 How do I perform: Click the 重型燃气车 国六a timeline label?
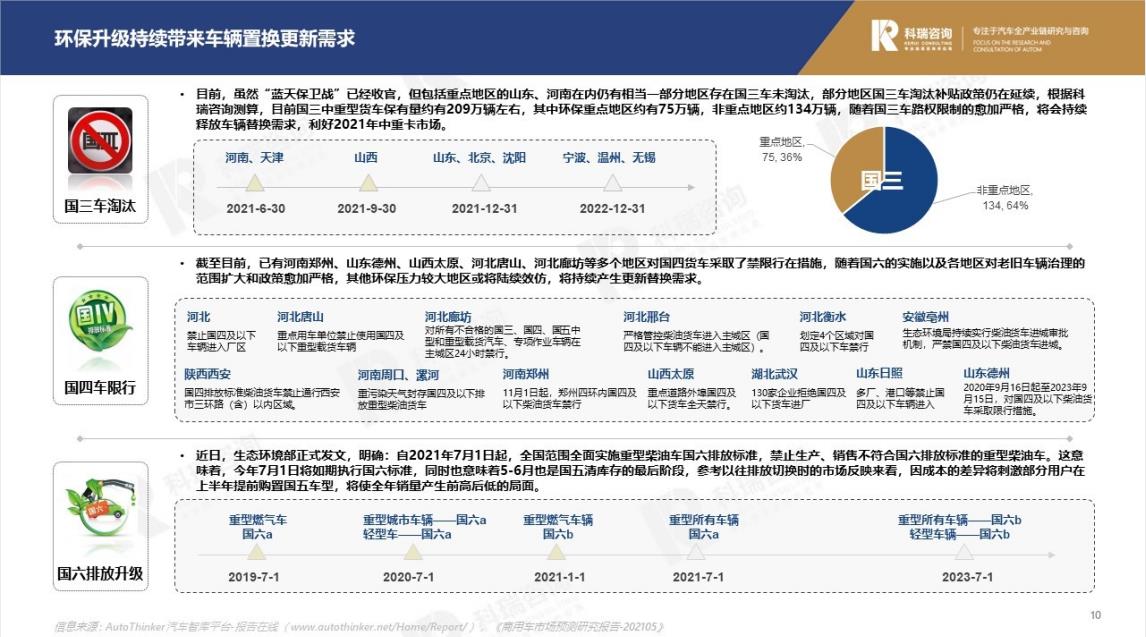pos(257,527)
